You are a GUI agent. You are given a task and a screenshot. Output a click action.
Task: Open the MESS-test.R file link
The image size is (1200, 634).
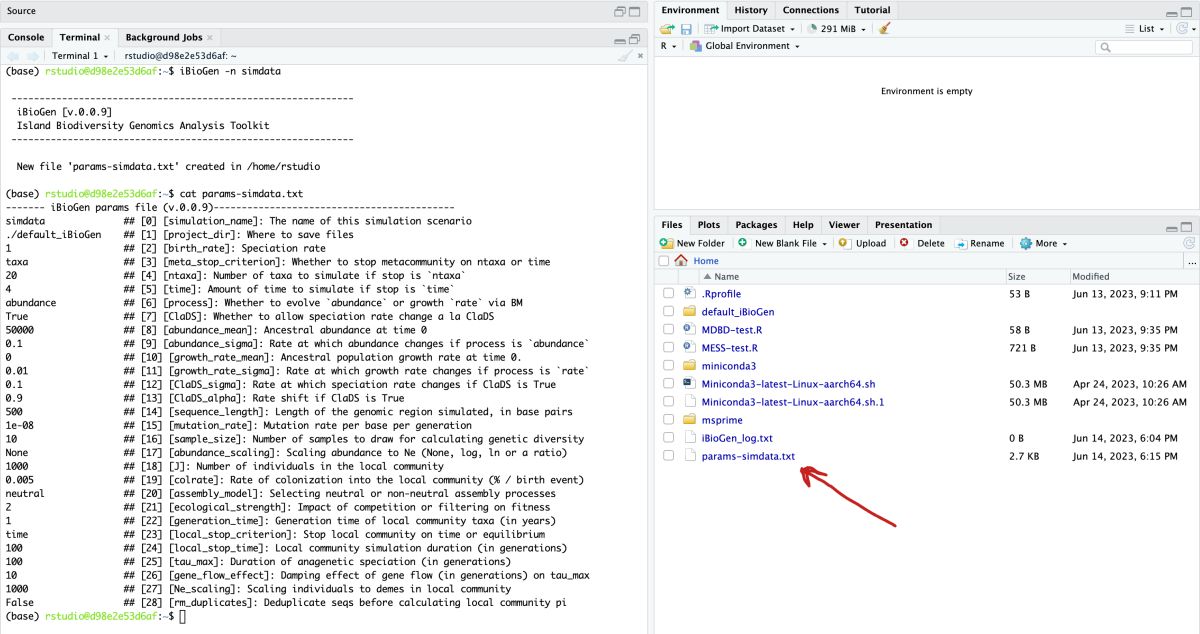(x=729, y=348)
